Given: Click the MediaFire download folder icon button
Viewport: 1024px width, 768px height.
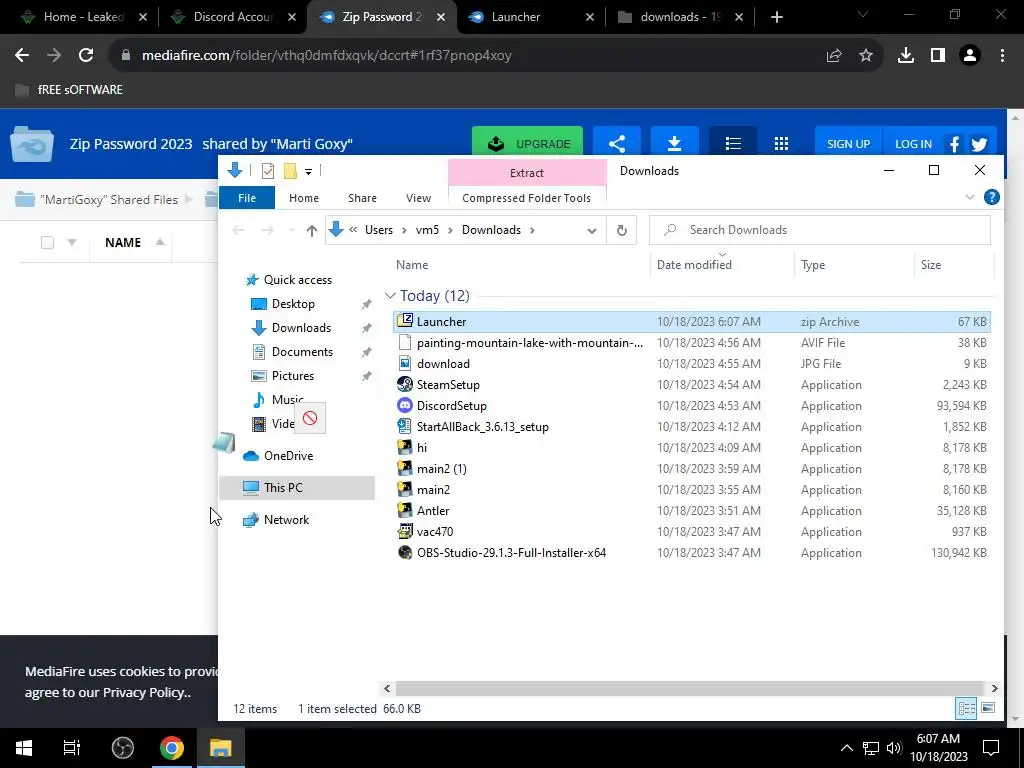Looking at the screenshot, I should coord(675,144).
